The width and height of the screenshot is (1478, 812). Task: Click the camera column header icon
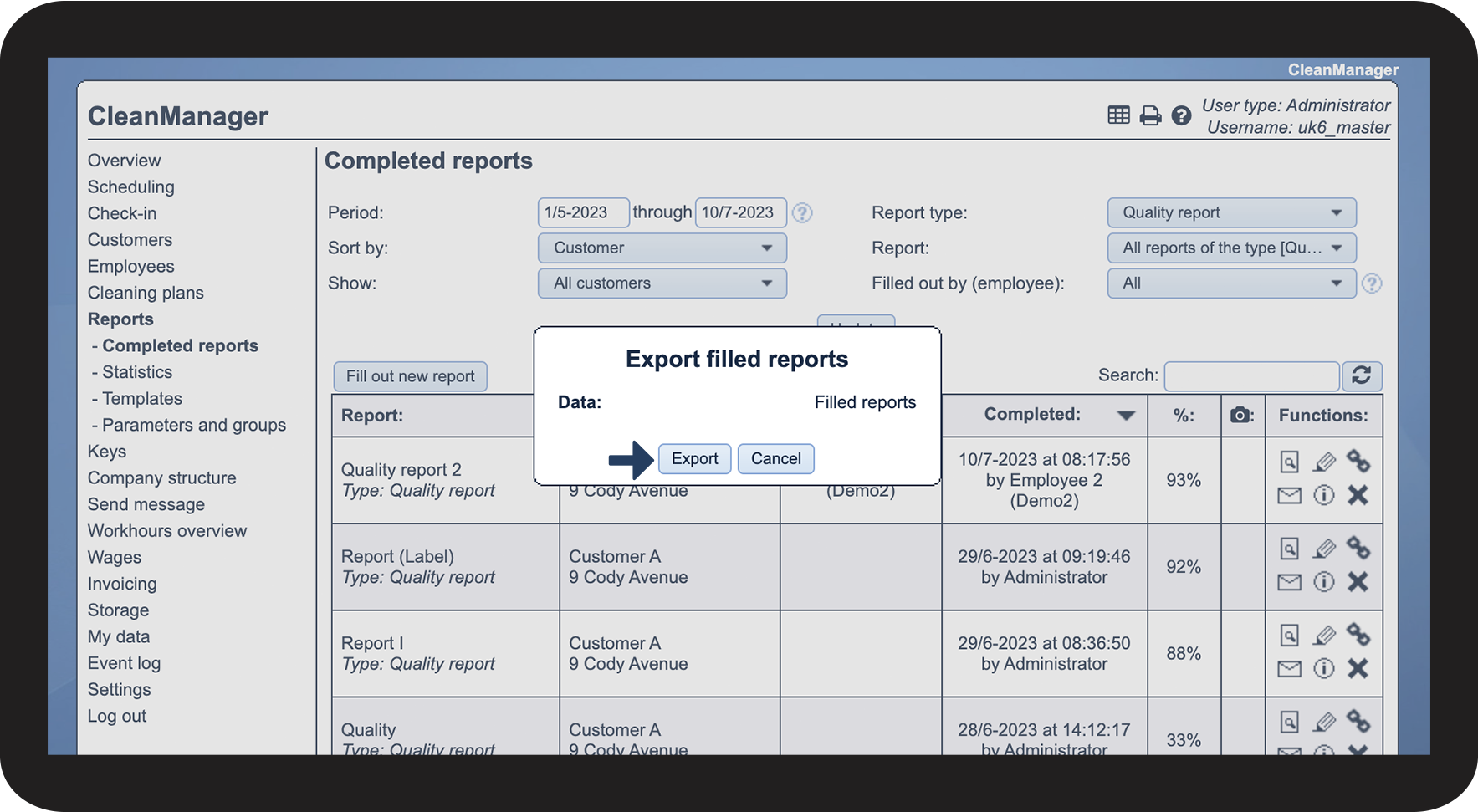point(1241,416)
